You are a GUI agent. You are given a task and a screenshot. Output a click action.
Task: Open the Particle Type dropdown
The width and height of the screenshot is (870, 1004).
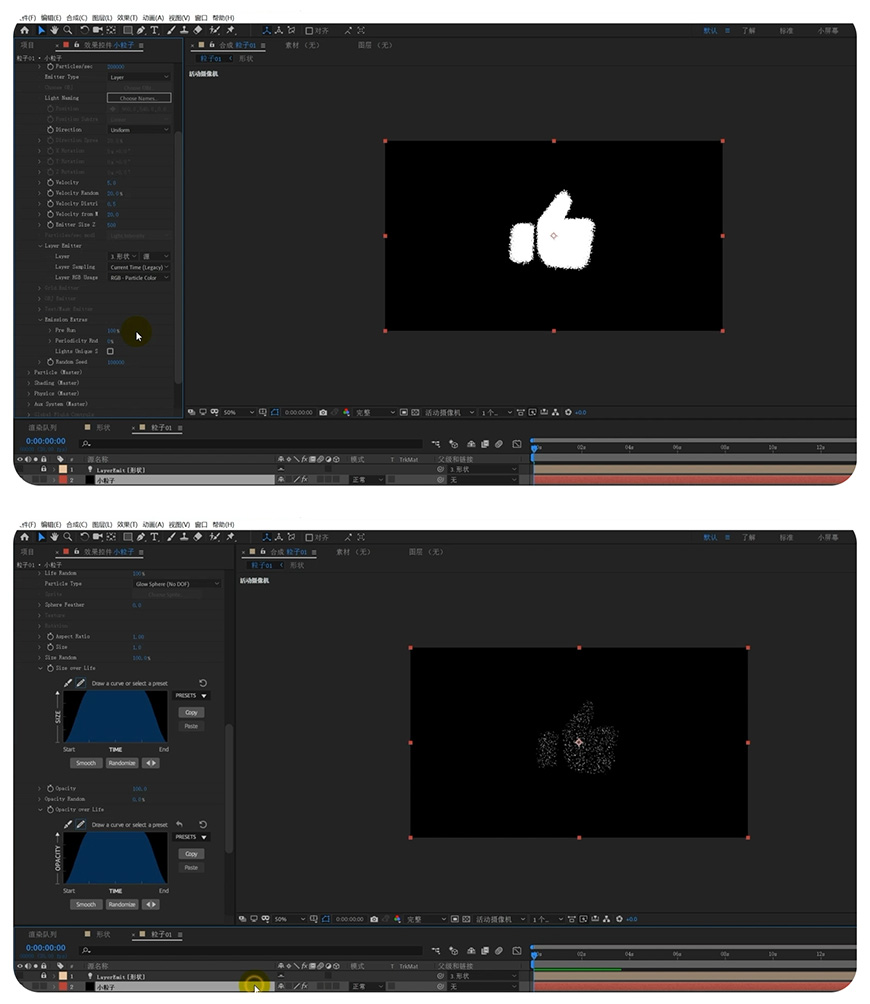[x=177, y=583]
